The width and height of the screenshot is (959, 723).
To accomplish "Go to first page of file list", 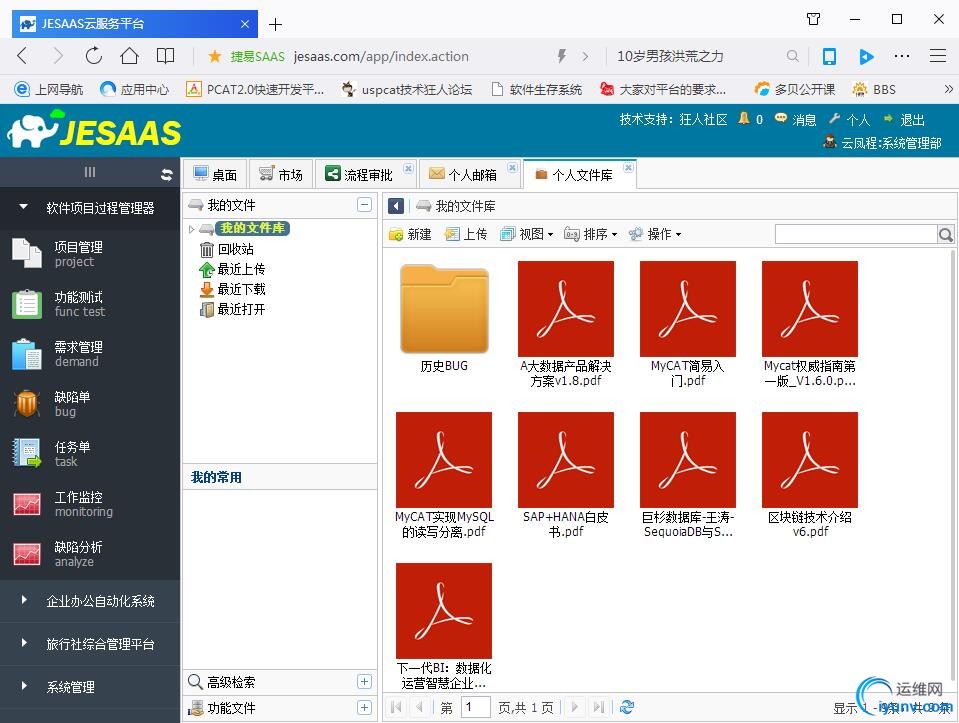I will click(396, 707).
